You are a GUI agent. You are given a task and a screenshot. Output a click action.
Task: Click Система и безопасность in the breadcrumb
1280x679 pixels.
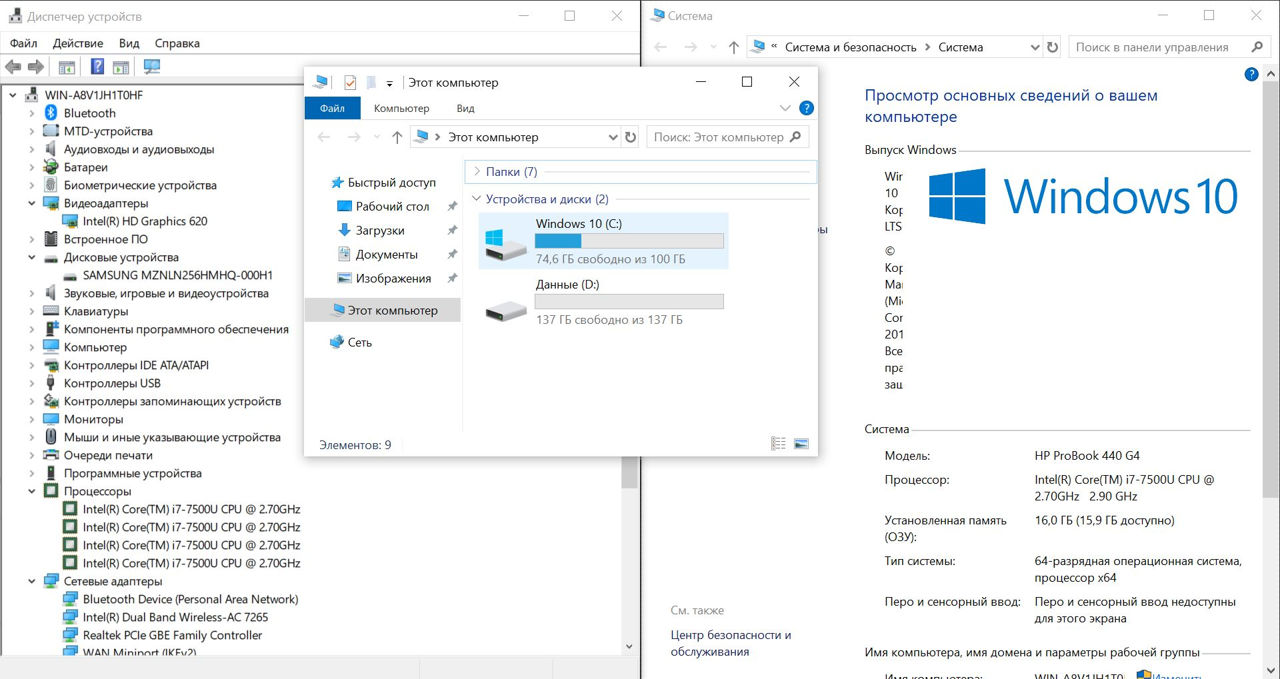(850, 47)
